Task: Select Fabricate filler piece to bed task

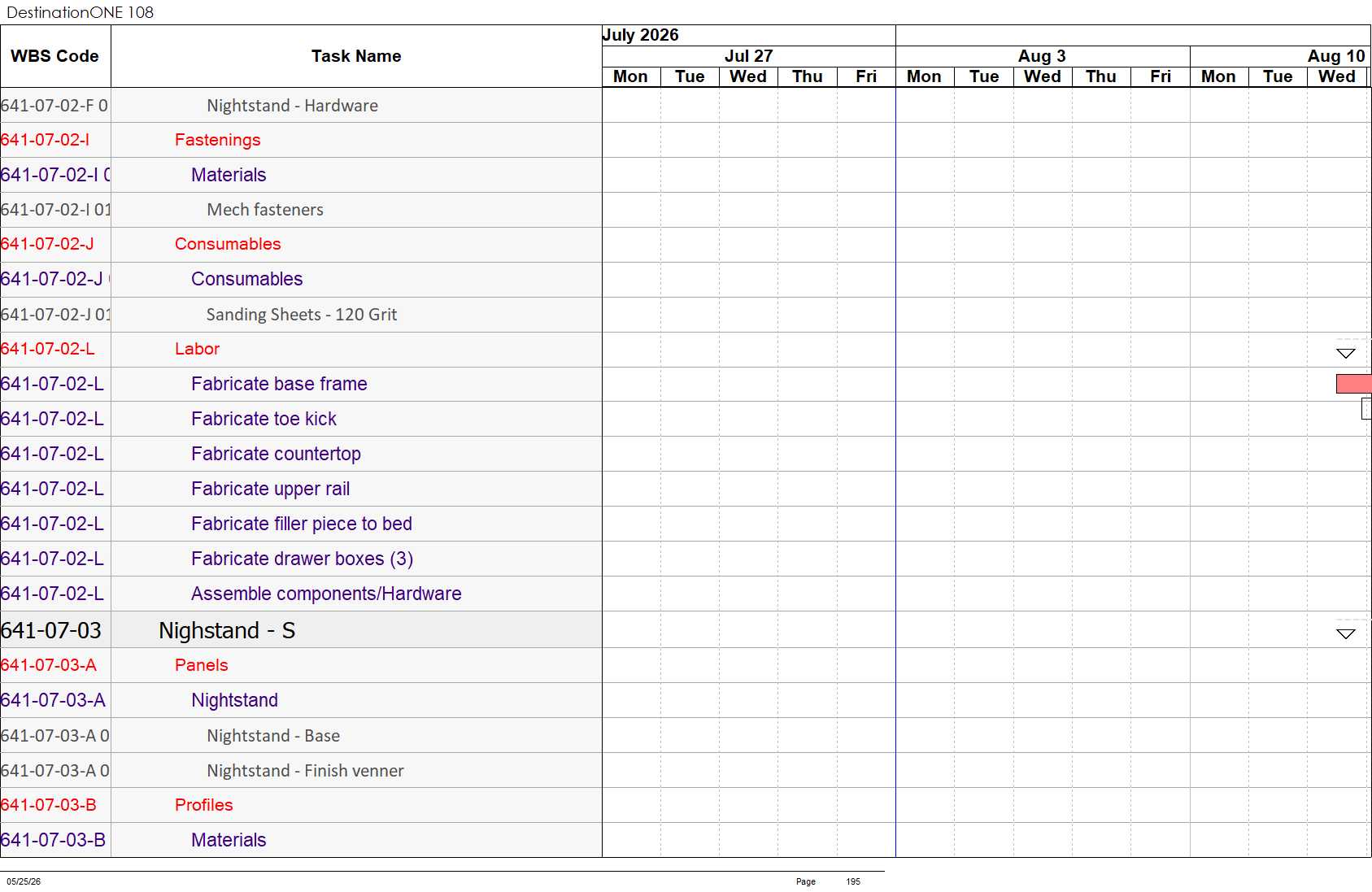Action: pos(301,524)
